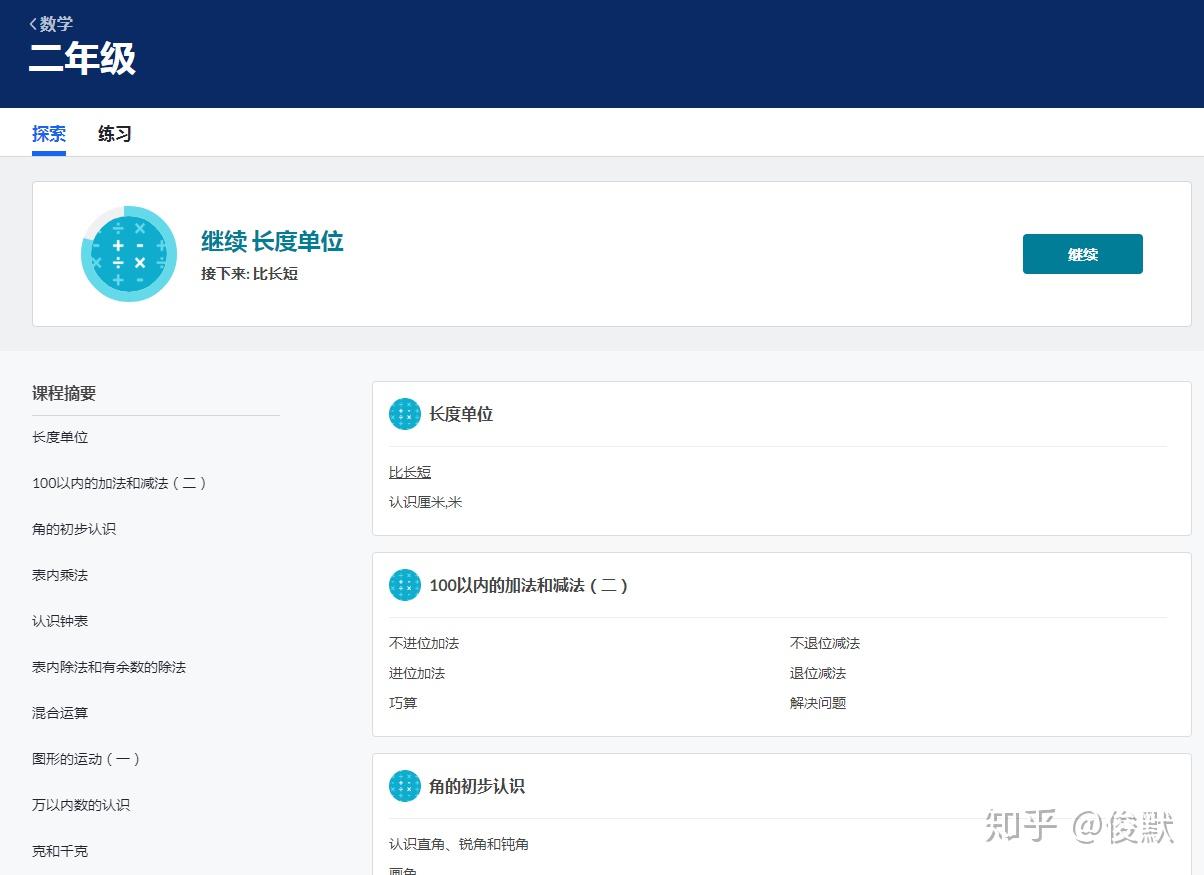This screenshot has height=875, width=1204.
Task: Jump to 表内除法和有余数的除法 in summary
Action: [109, 667]
